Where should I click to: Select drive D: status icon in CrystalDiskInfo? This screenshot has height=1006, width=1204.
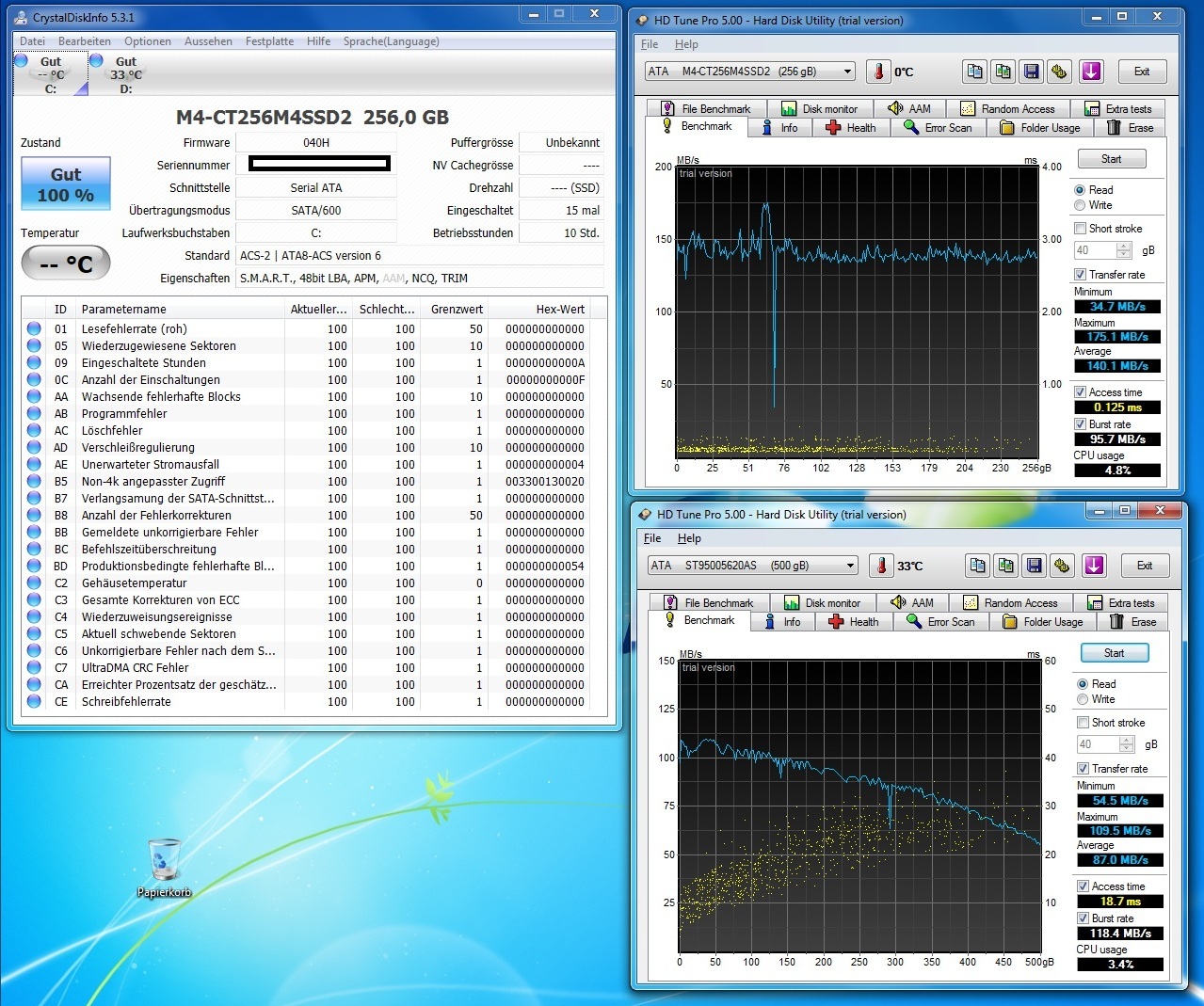pos(96,60)
